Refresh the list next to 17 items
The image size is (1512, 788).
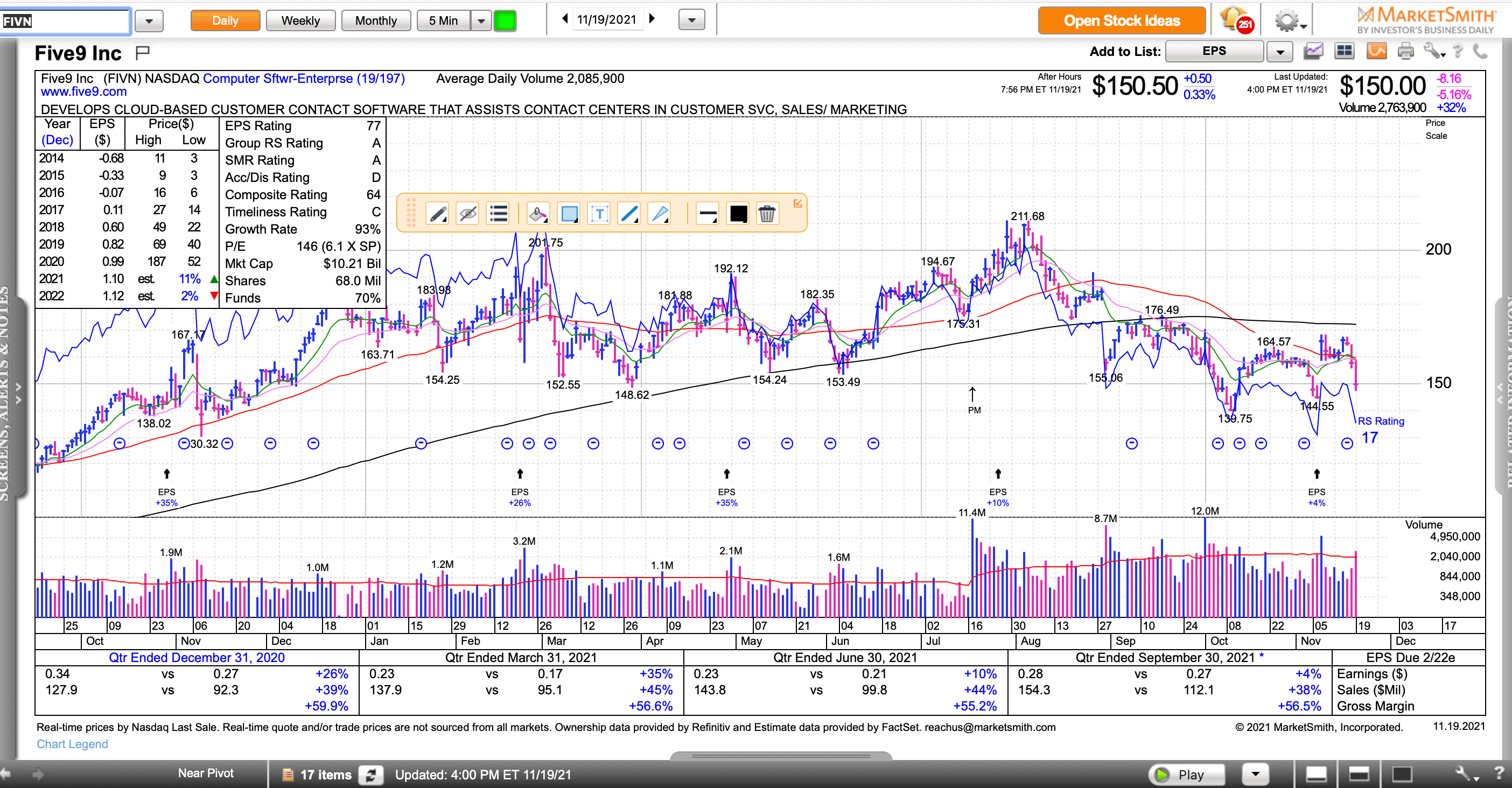point(372,775)
